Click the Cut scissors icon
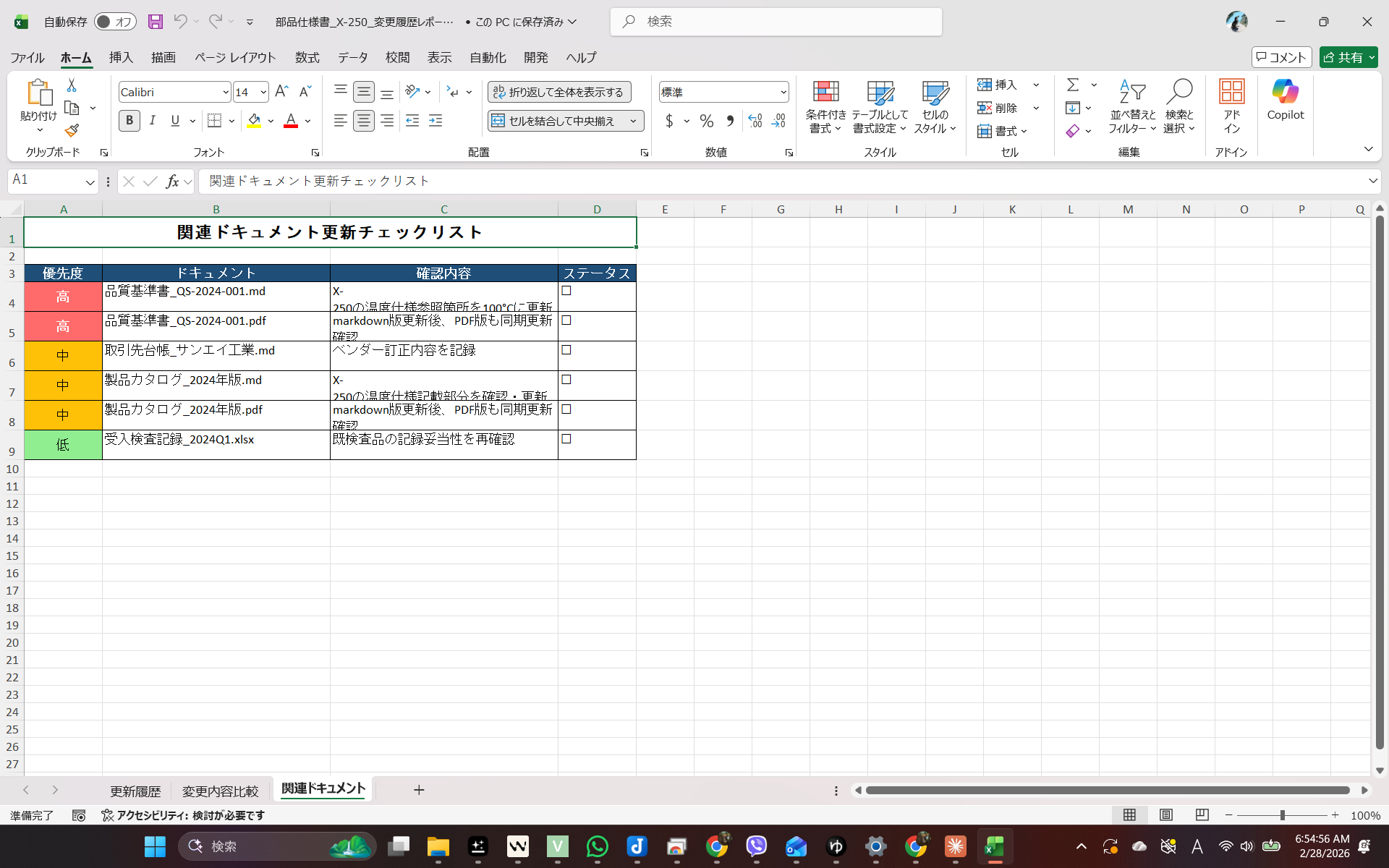The width and height of the screenshot is (1389, 868). coord(72,85)
